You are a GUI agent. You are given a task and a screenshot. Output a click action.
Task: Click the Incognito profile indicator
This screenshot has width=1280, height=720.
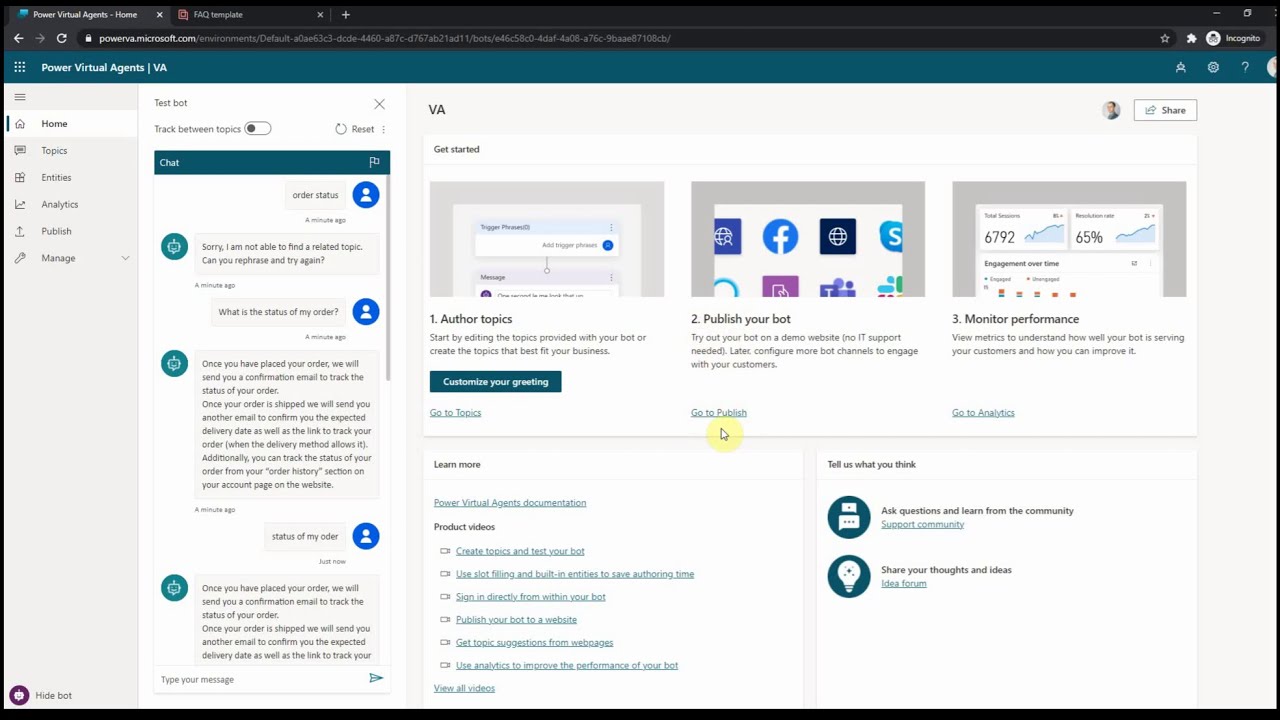(x=1233, y=38)
